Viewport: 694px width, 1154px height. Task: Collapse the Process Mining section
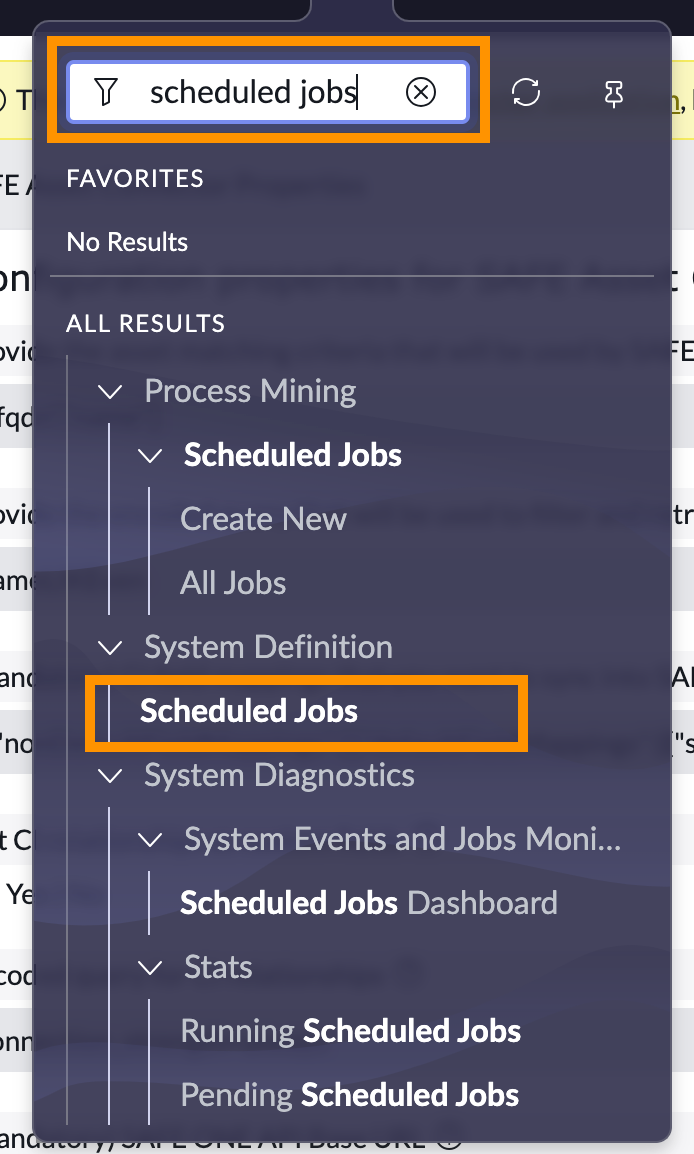[110, 392]
